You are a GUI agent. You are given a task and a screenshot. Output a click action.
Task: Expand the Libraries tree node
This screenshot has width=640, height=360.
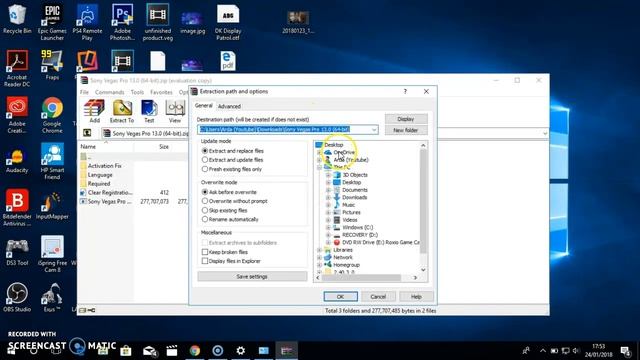[x=319, y=250]
